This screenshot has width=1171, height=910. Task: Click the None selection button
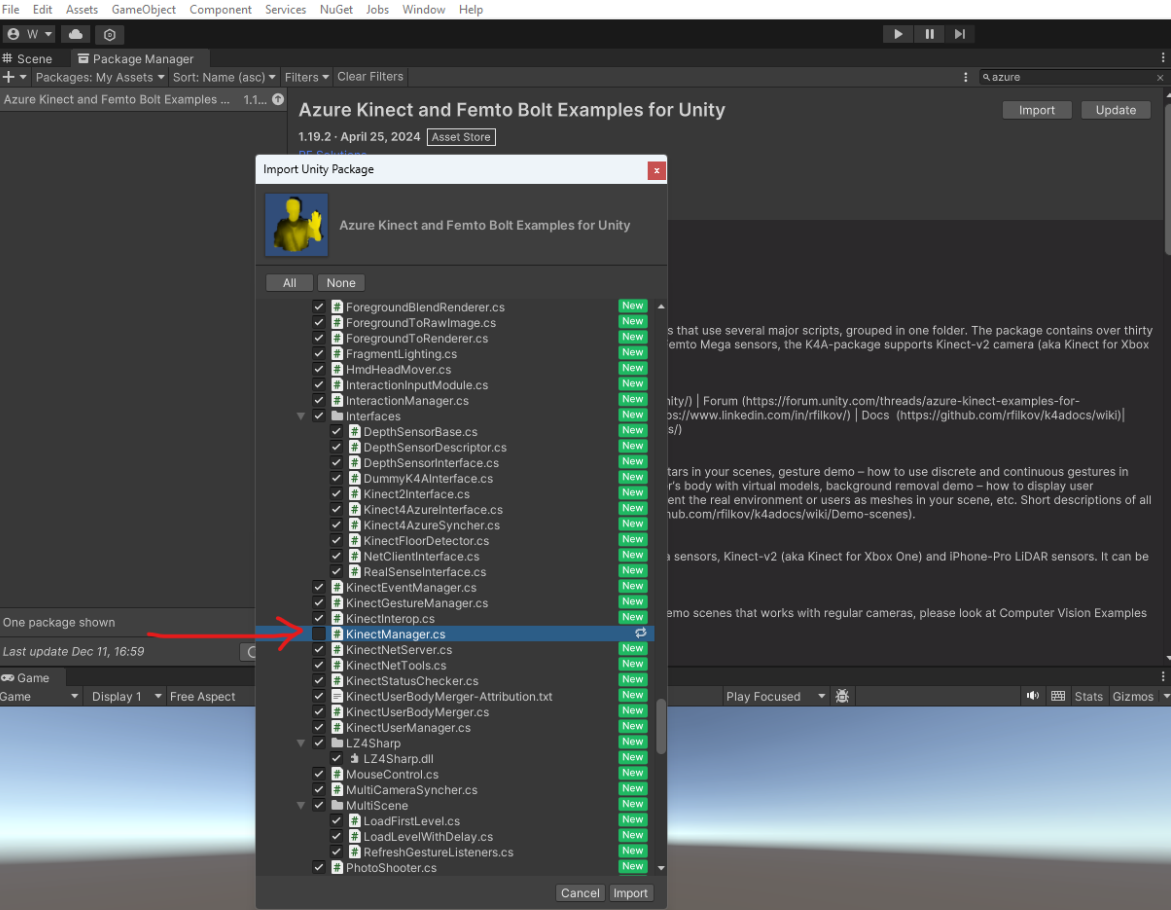[x=341, y=283]
